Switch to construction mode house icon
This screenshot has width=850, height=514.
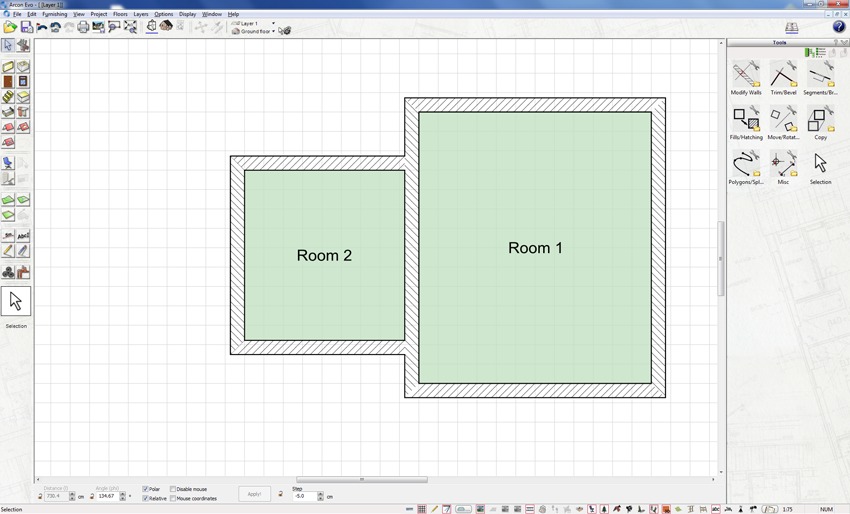(152, 26)
